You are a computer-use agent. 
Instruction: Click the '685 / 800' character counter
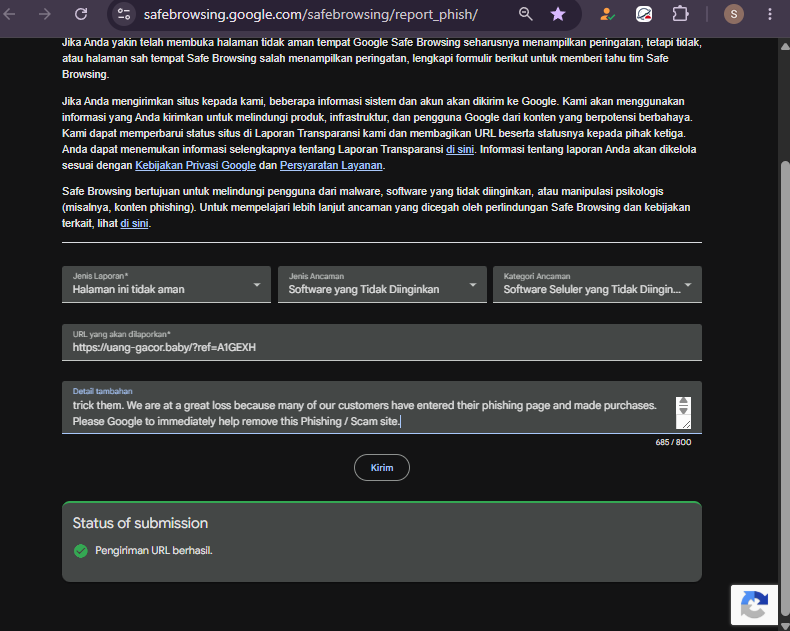[673, 442]
